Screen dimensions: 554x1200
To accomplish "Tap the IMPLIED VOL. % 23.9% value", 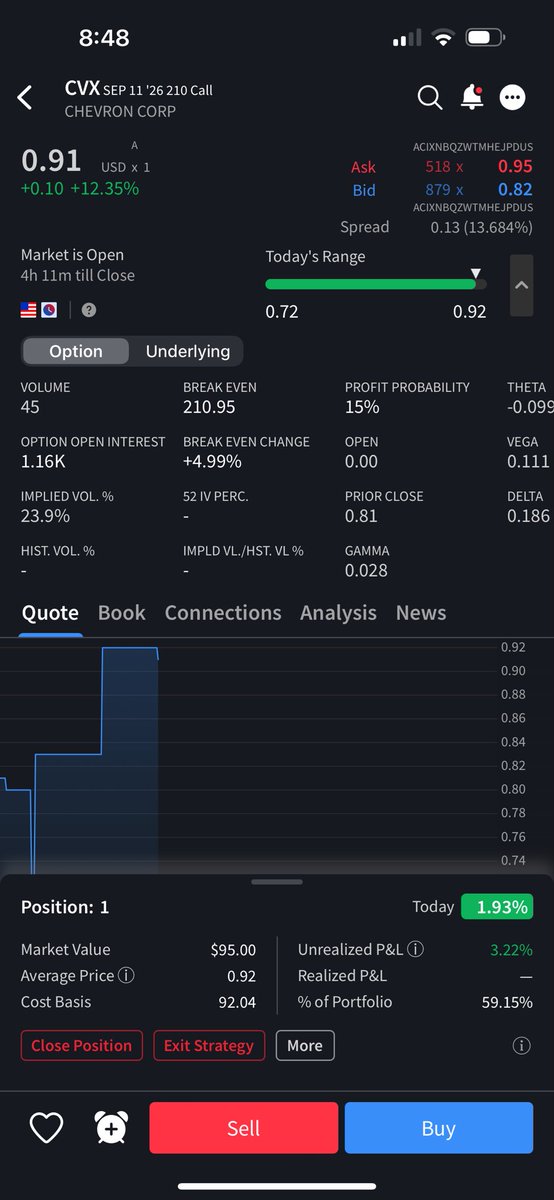I will pyautogui.click(x=45, y=516).
